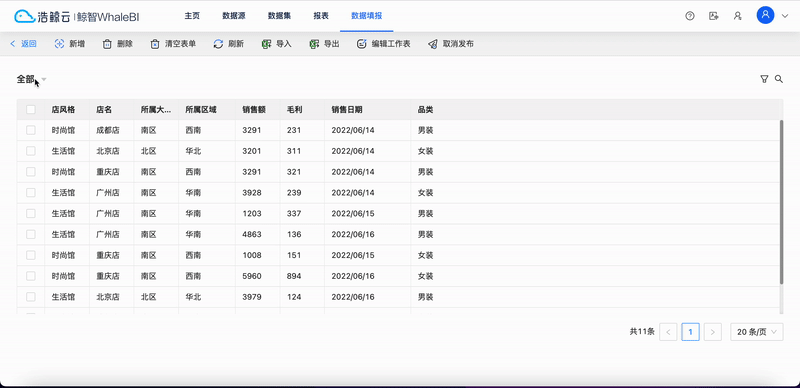Screen dimensions: 800x388
Task: Expand the avatar dropdown chevron
Action: tap(785, 16)
